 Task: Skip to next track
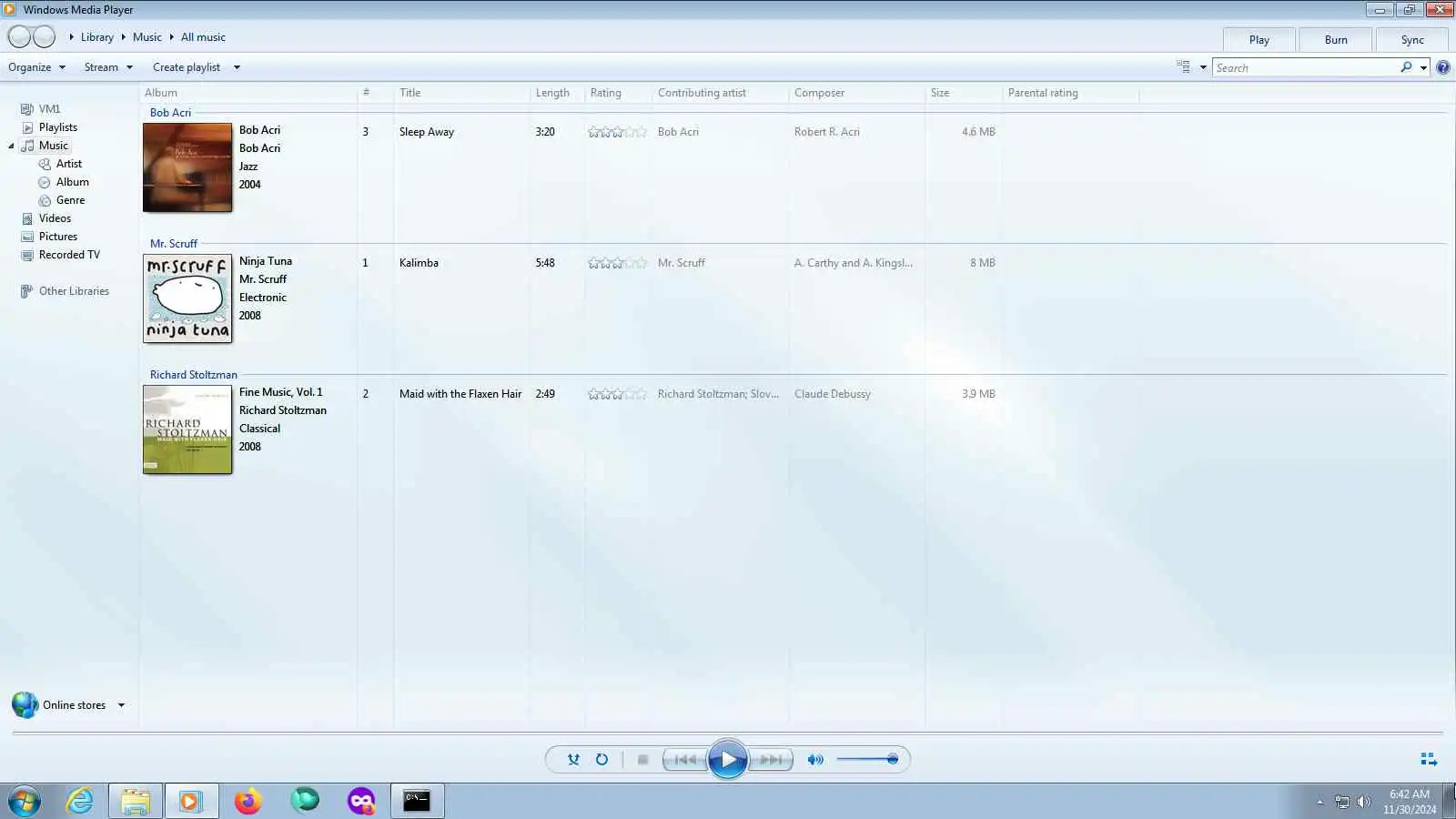point(771,759)
